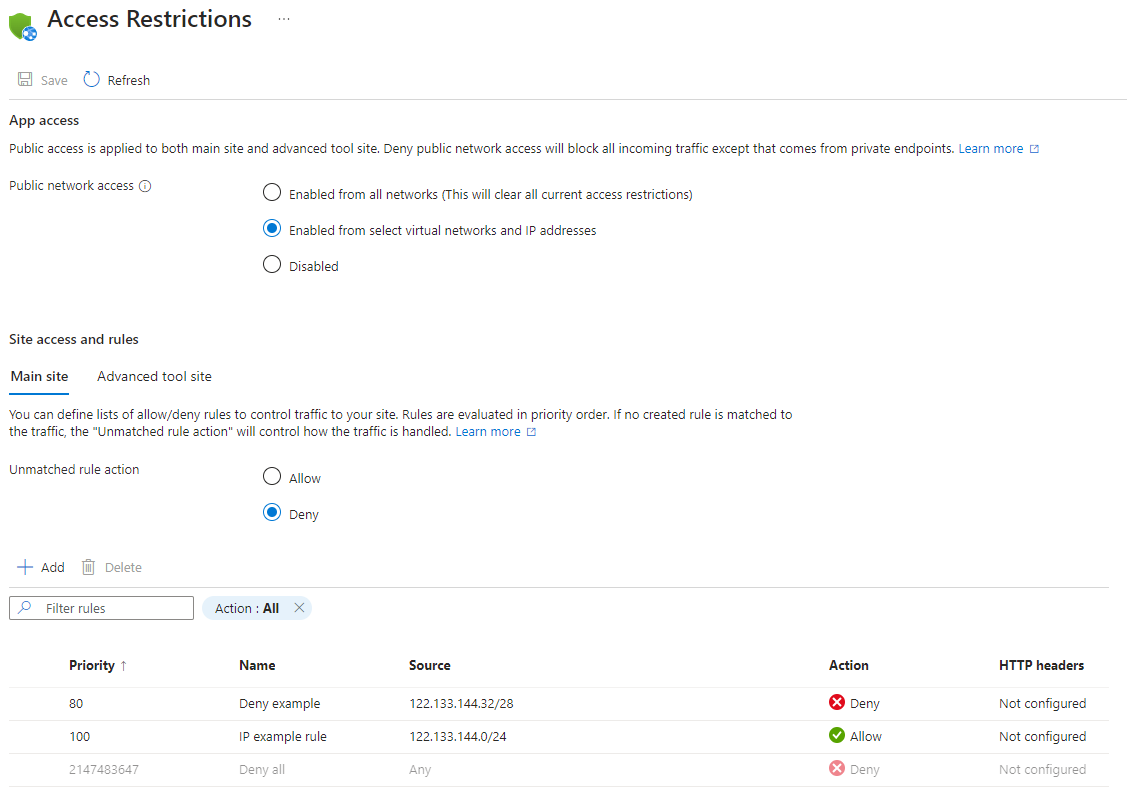Open Learn more link in App access
The image size is (1127, 803).
click(x=990, y=149)
